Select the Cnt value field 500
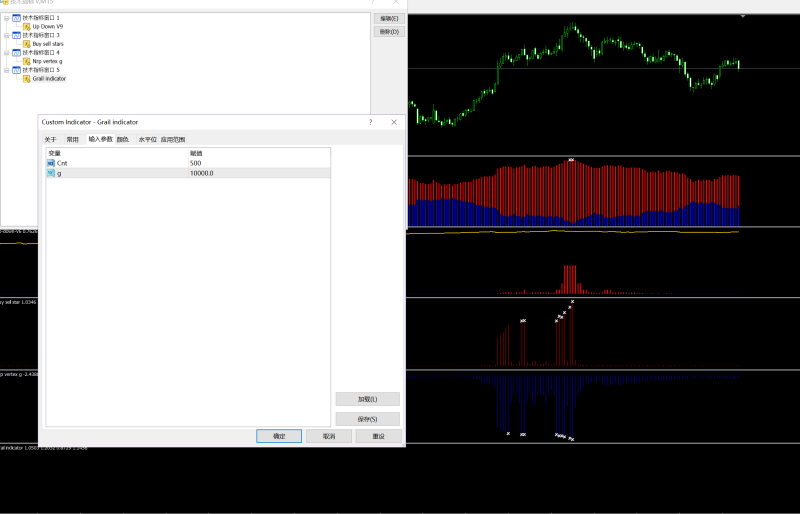 [259, 163]
